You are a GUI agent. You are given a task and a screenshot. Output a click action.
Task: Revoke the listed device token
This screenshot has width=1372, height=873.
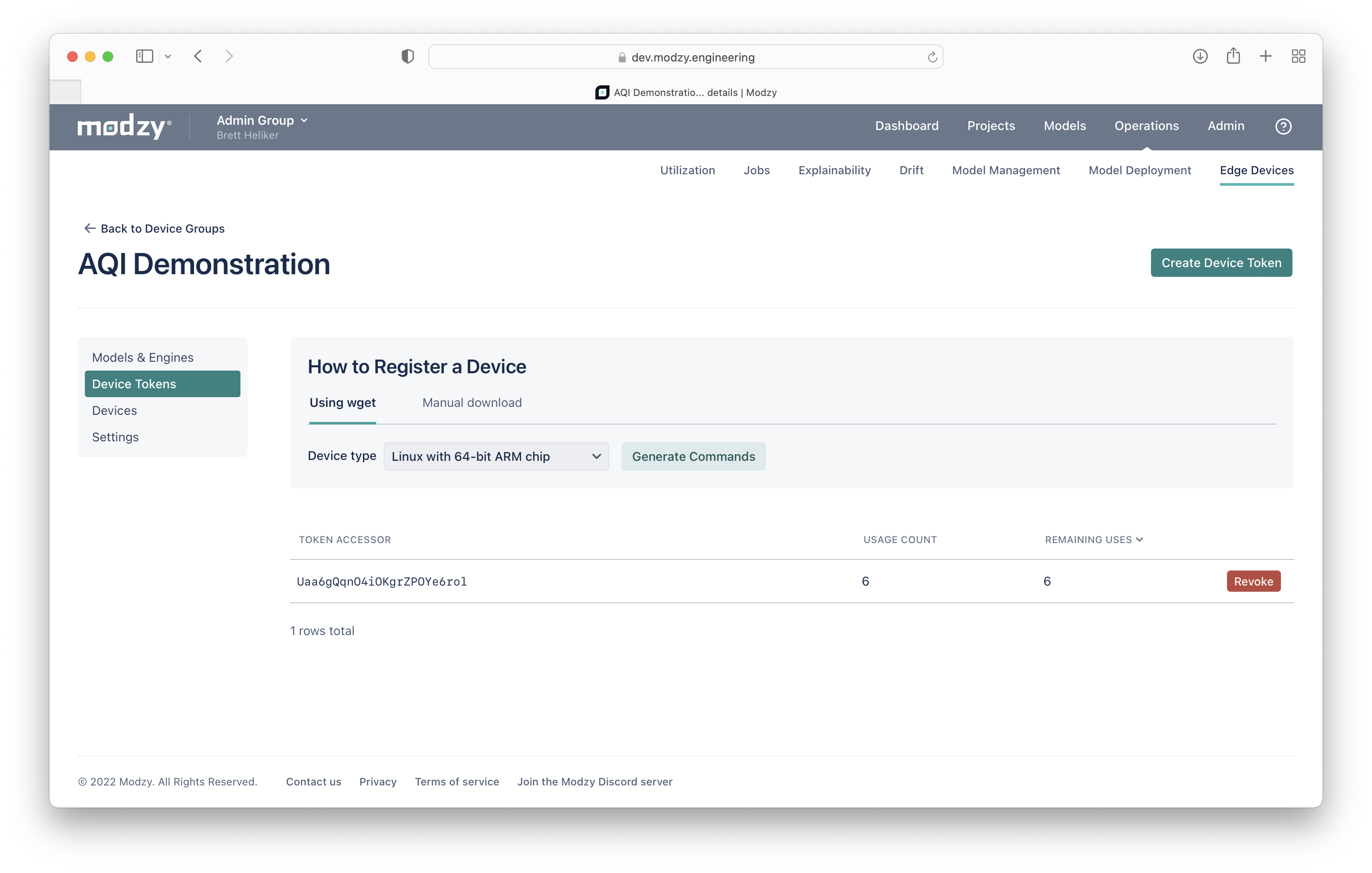tap(1253, 581)
